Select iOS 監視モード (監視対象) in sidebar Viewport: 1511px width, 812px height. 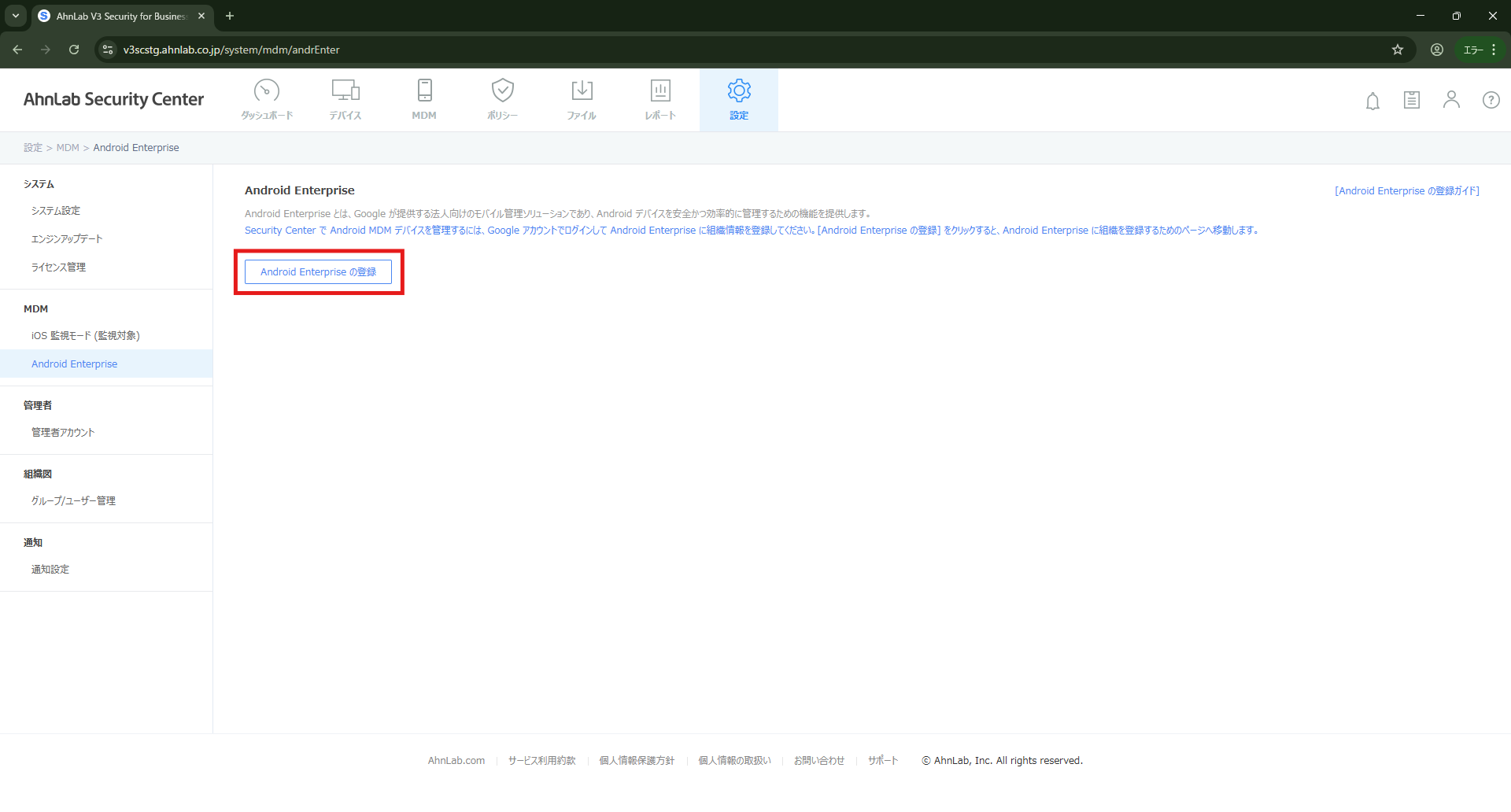(86, 336)
